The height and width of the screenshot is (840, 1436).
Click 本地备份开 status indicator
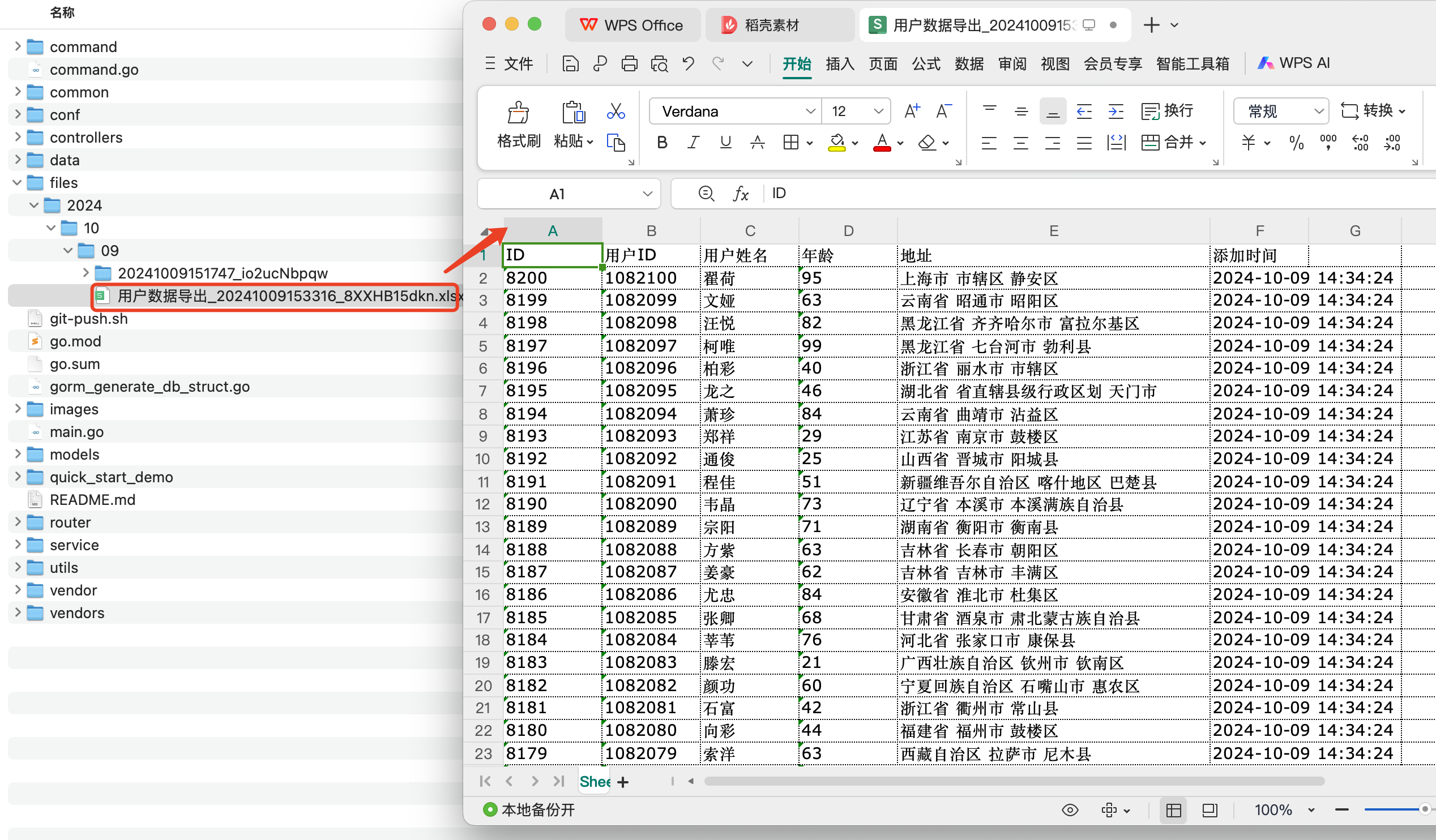click(x=529, y=810)
